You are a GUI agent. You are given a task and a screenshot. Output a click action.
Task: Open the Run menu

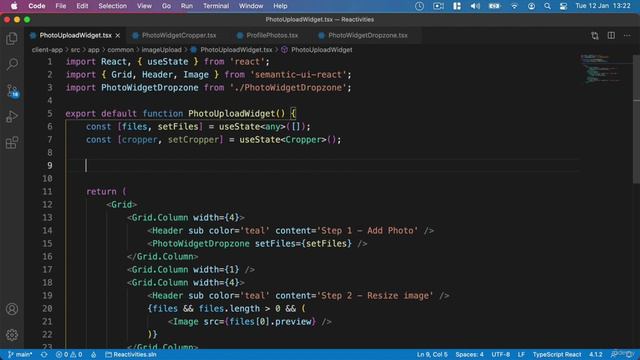(x=187, y=6)
